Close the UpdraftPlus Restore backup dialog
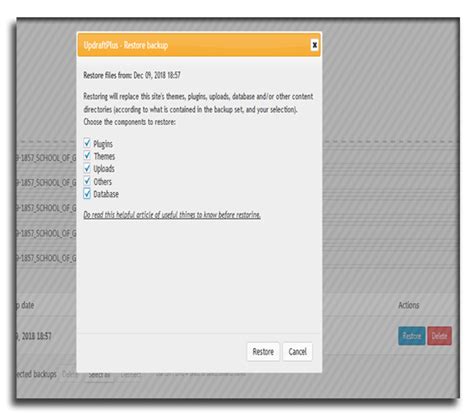 pyautogui.click(x=314, y=45)
